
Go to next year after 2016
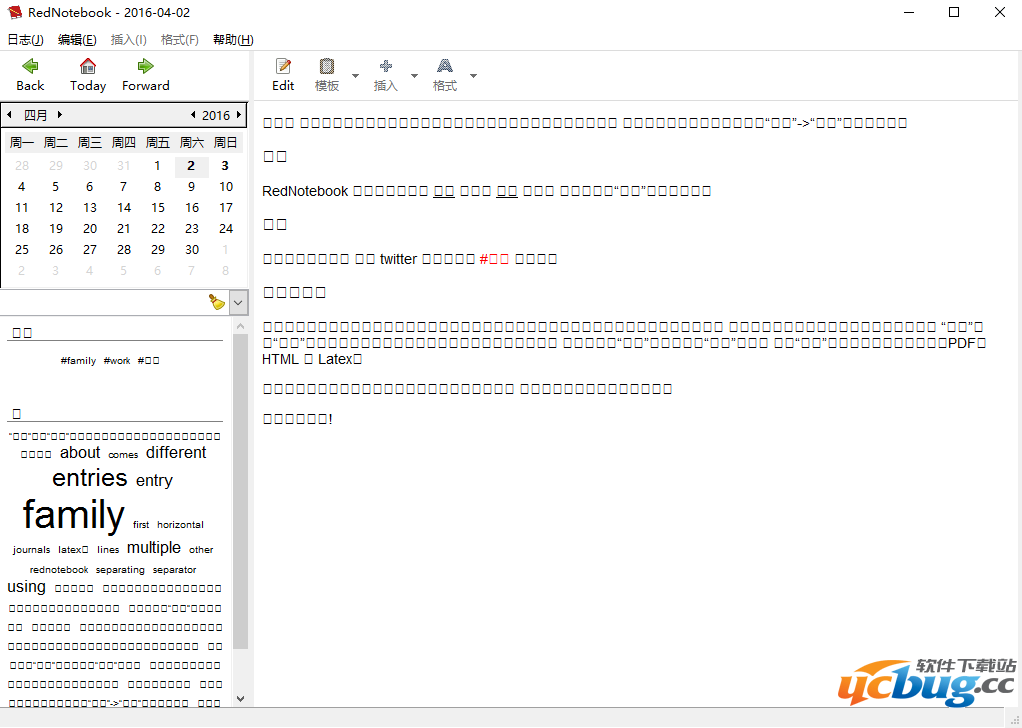click(239, 115)
